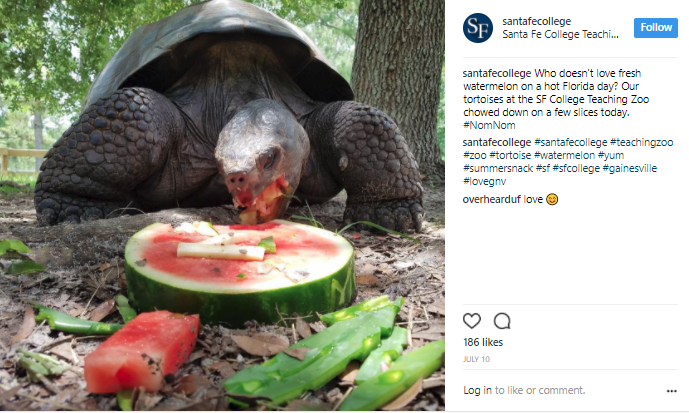This screenshot has width=689, height=413.
Task: Open the #summersnack hashtag
Action: [498, 168]
